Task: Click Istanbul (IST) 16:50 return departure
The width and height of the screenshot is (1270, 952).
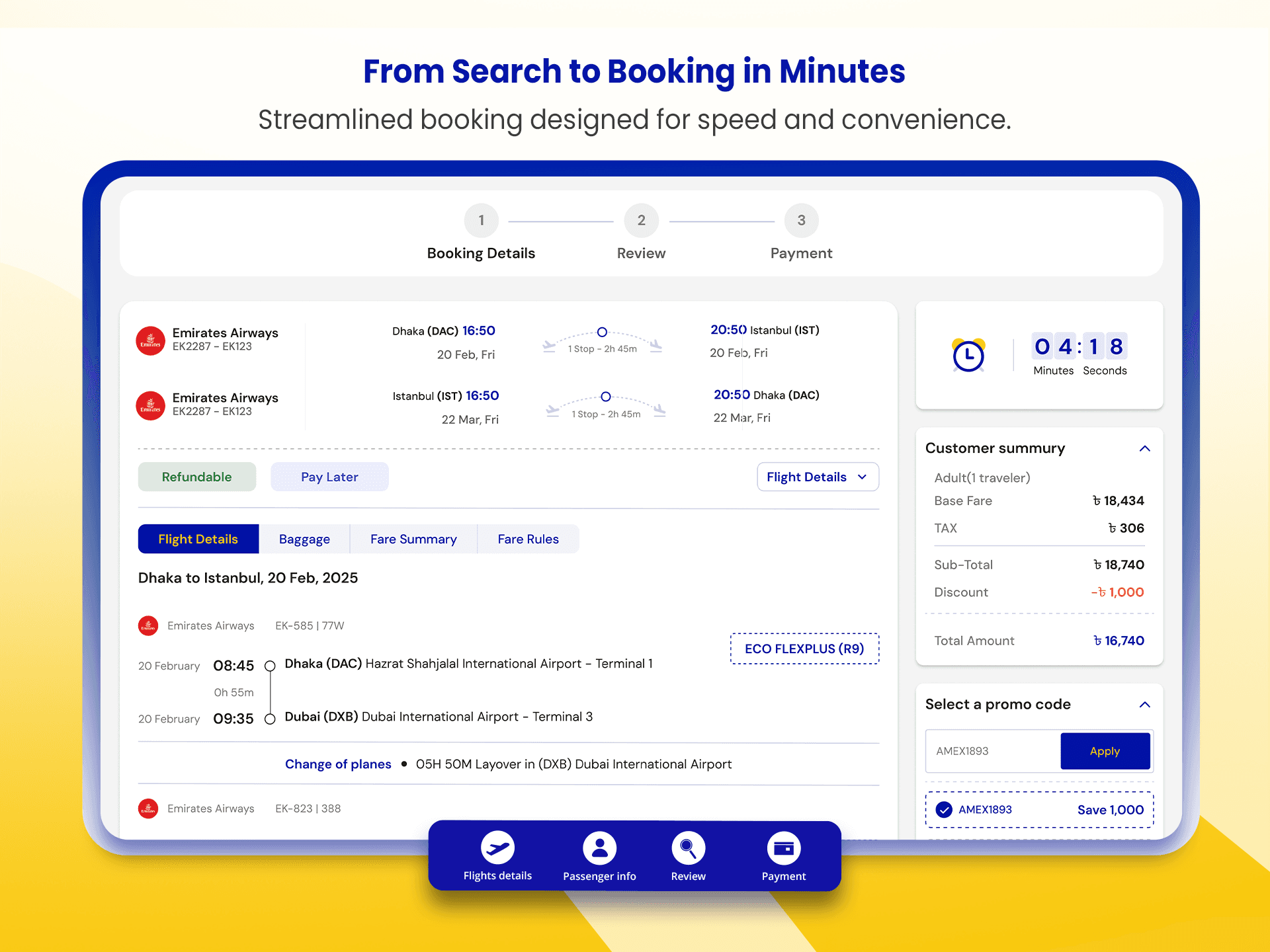Action: click(446, 396)
